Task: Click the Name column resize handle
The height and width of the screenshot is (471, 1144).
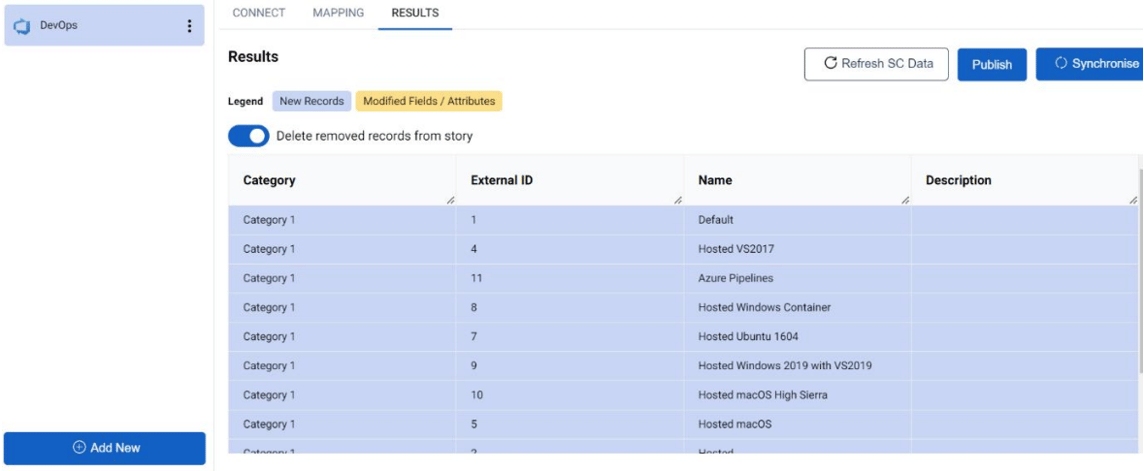Action: [x=905, y=201]
